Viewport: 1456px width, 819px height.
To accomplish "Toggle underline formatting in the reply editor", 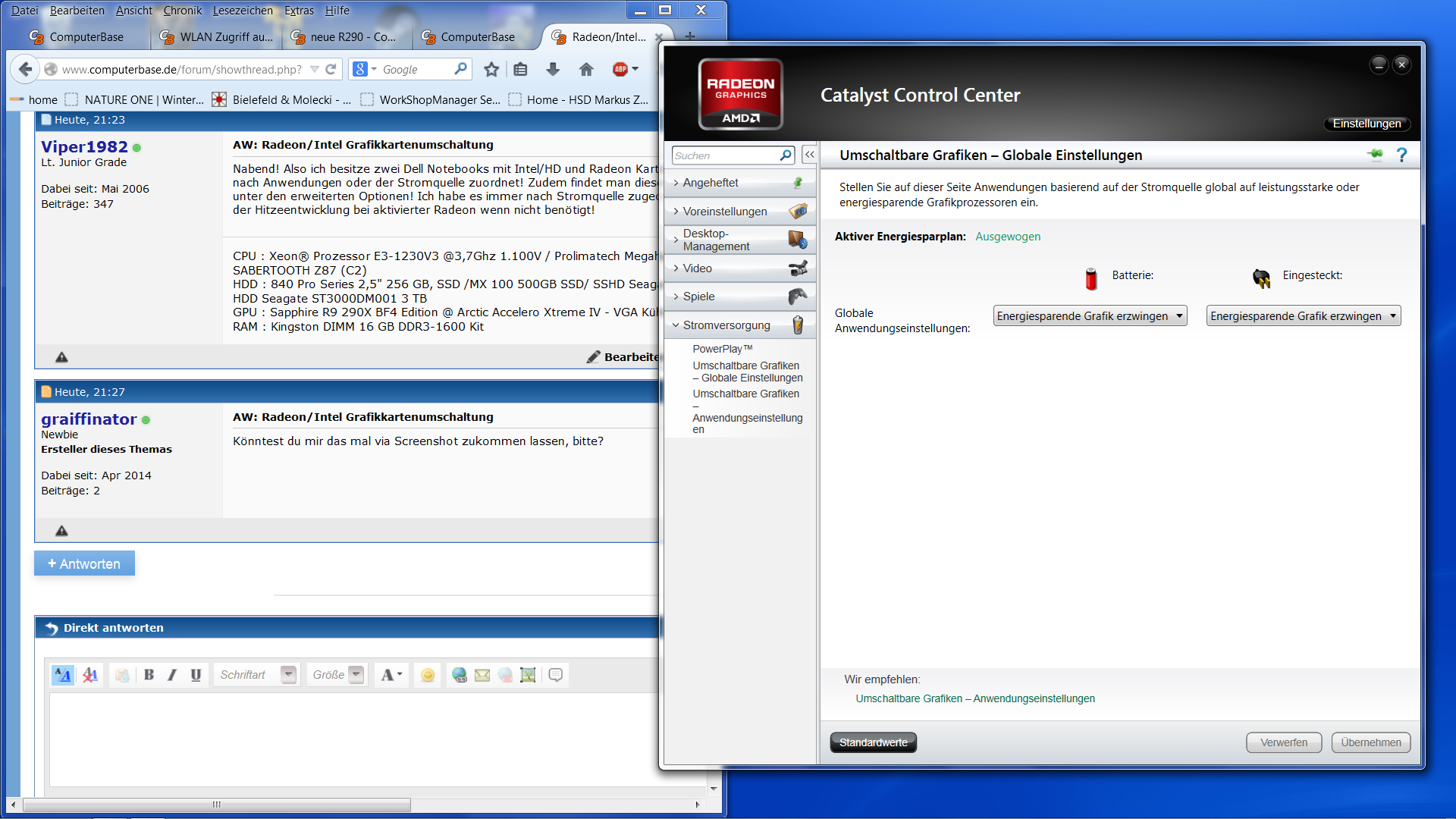I will pyautogui.click(x=196, y=675).
